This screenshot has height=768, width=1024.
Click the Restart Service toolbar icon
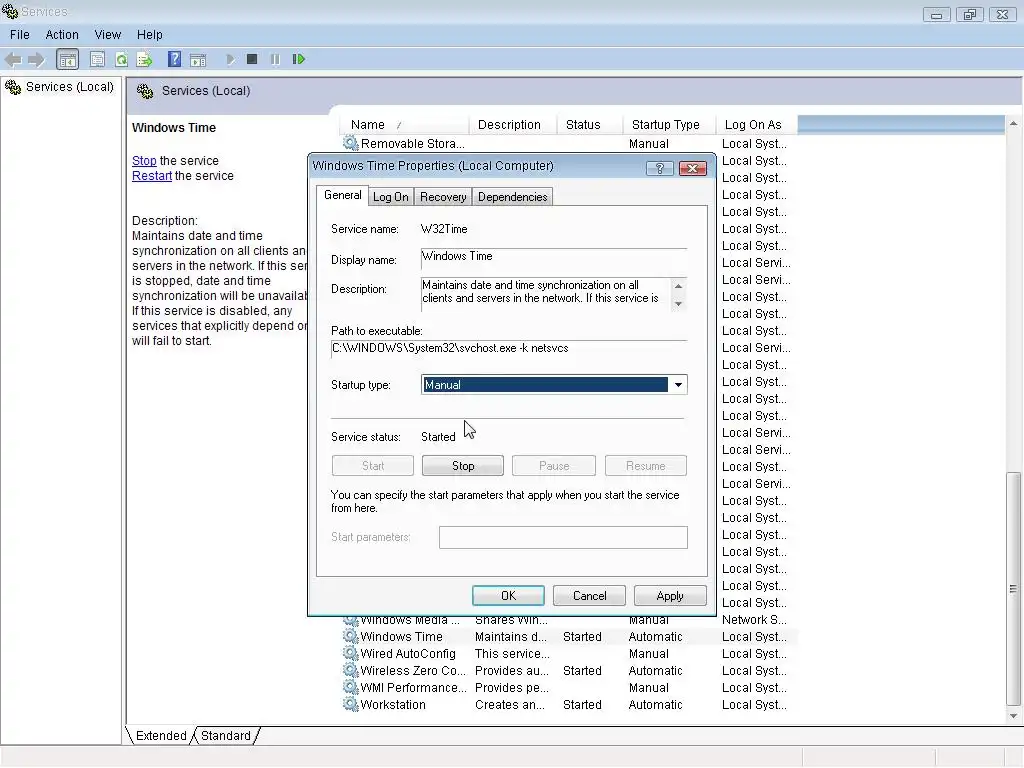298,59
